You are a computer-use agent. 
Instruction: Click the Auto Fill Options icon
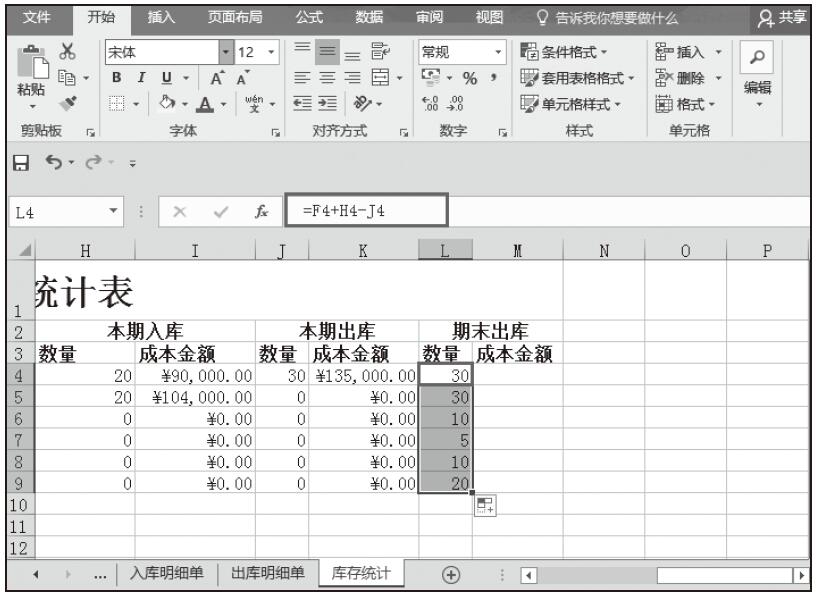485,507
